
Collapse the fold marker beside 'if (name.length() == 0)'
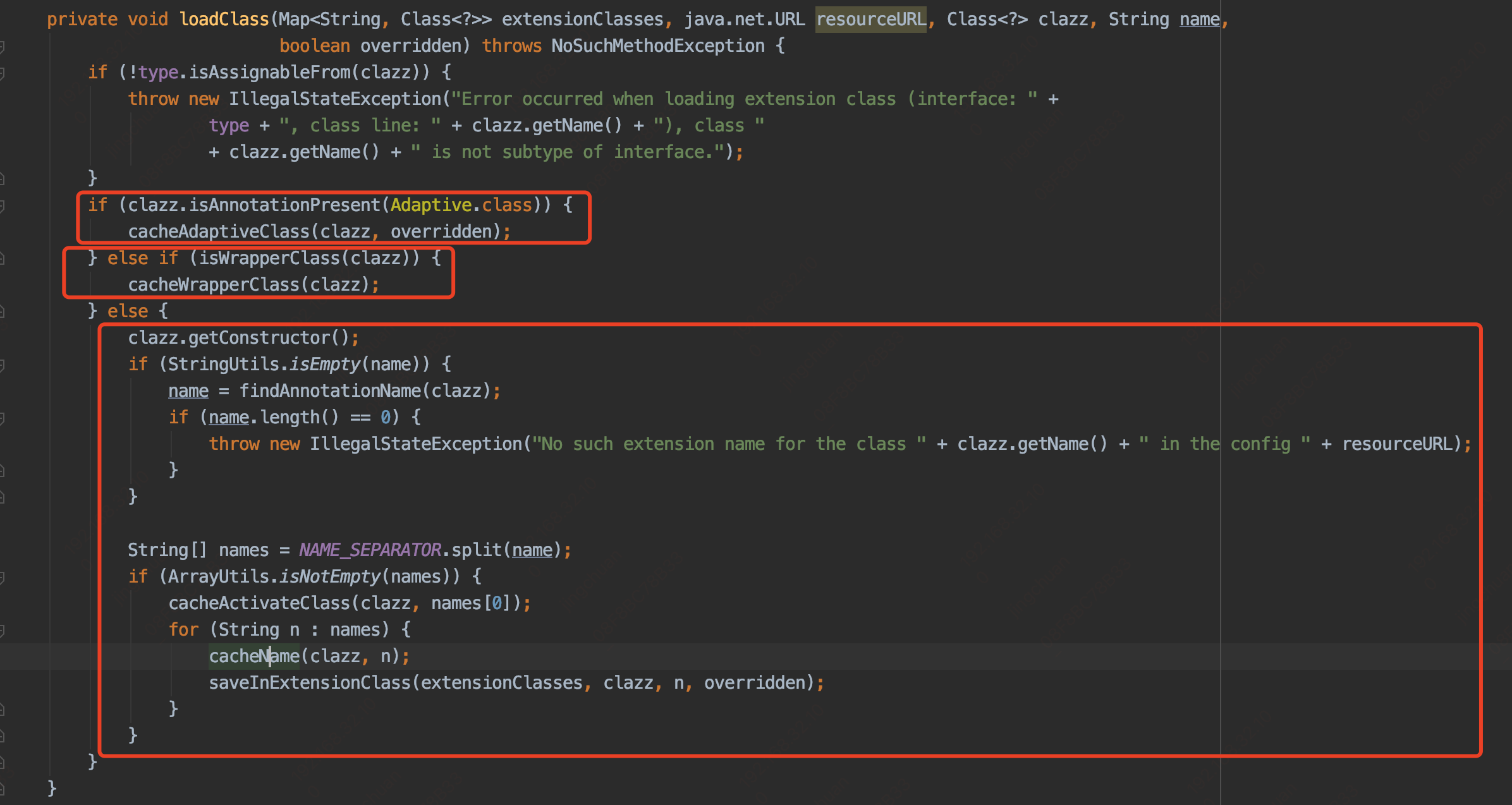pos(2,418)
